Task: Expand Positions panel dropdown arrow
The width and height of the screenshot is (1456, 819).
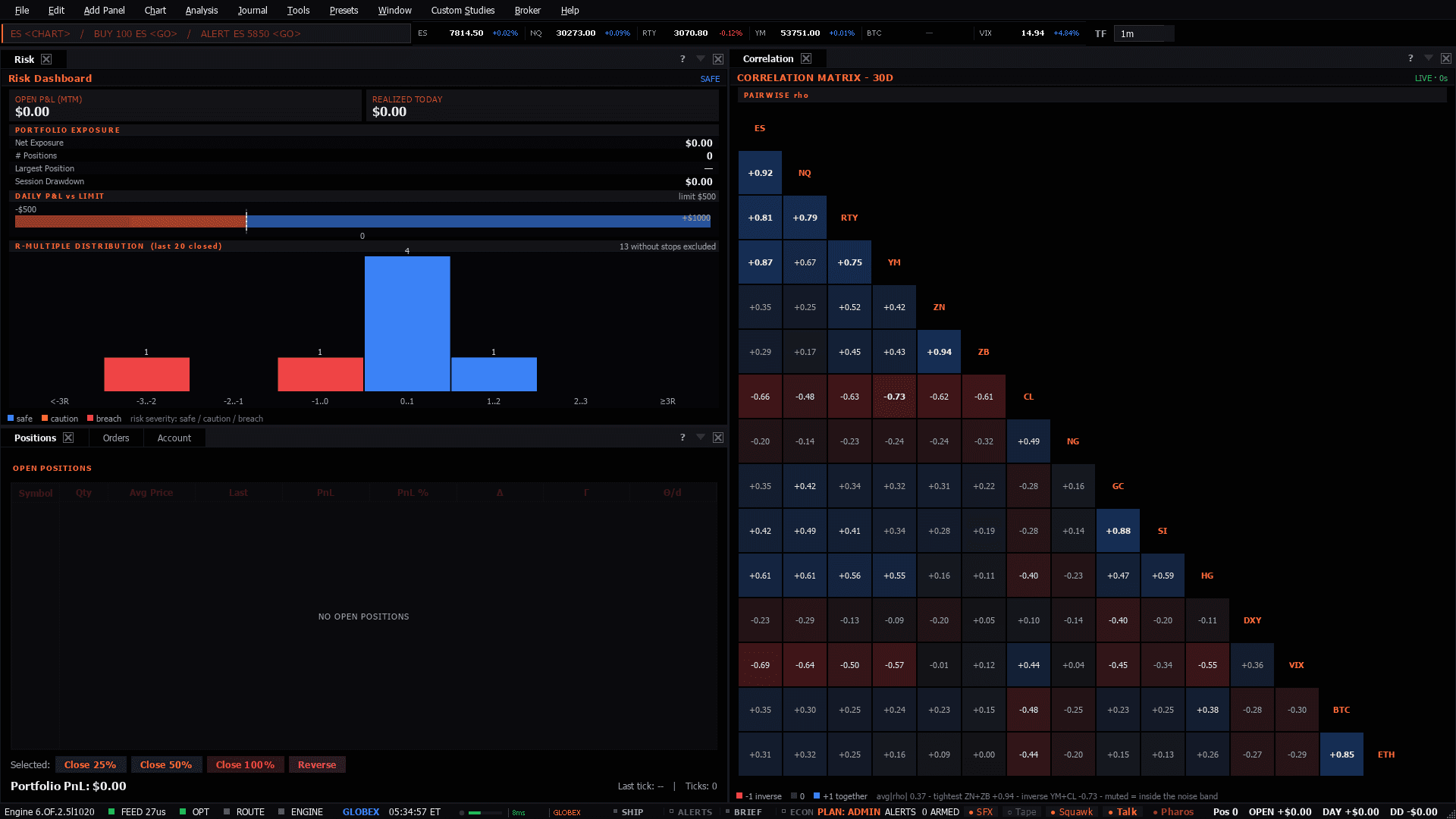Action: (701, 438)
